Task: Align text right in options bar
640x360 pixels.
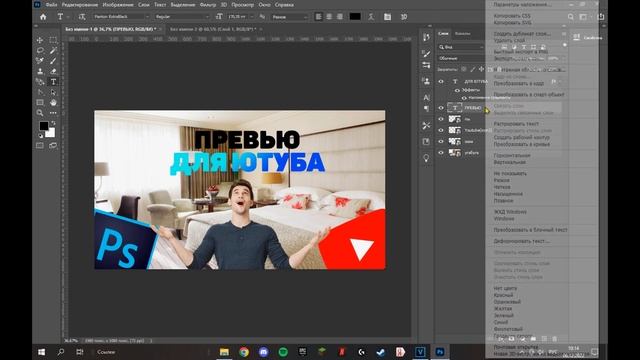Action: tap(340, 17)
